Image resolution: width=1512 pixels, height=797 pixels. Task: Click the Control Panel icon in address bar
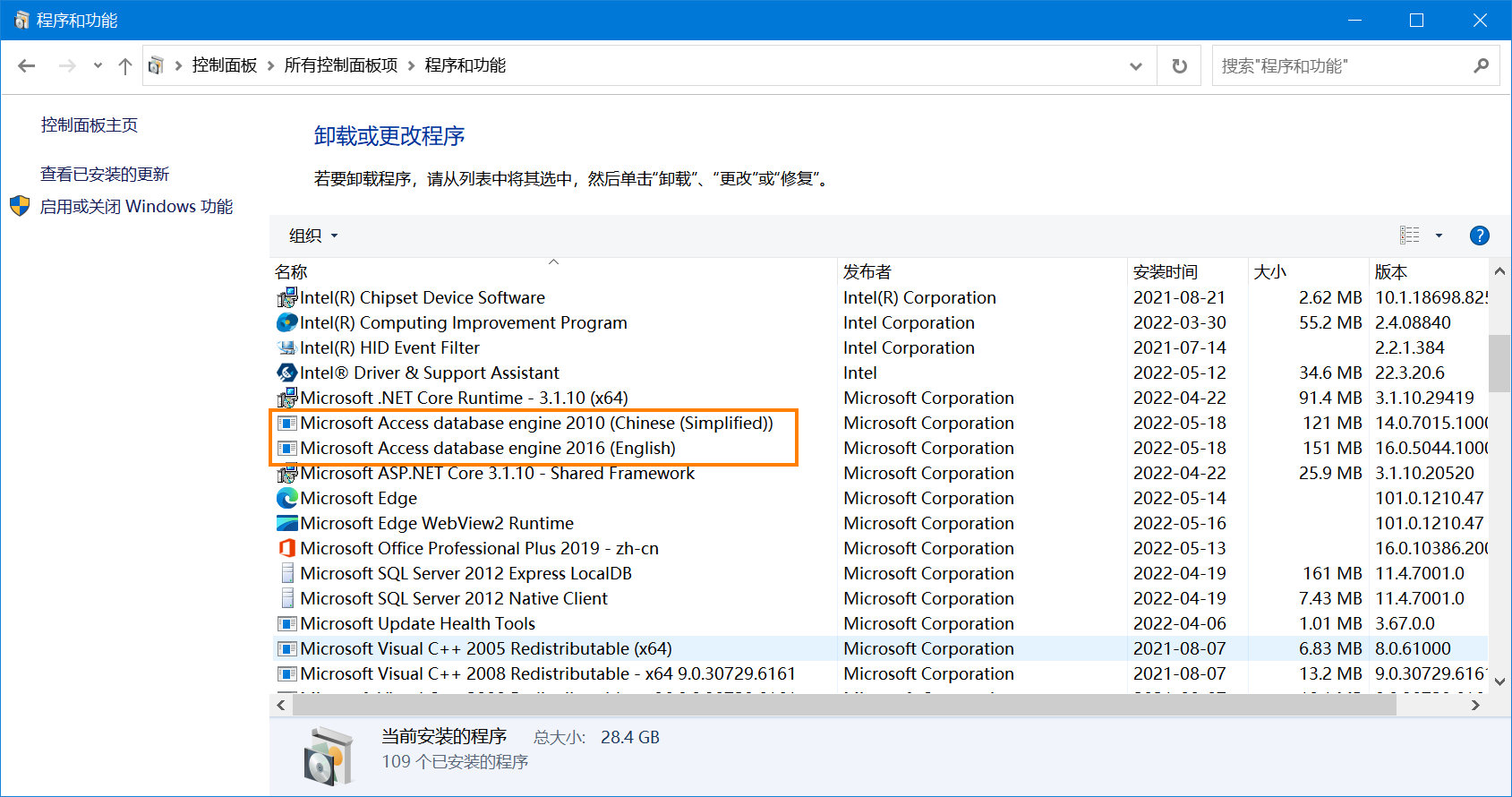click(x=156, y=65)
